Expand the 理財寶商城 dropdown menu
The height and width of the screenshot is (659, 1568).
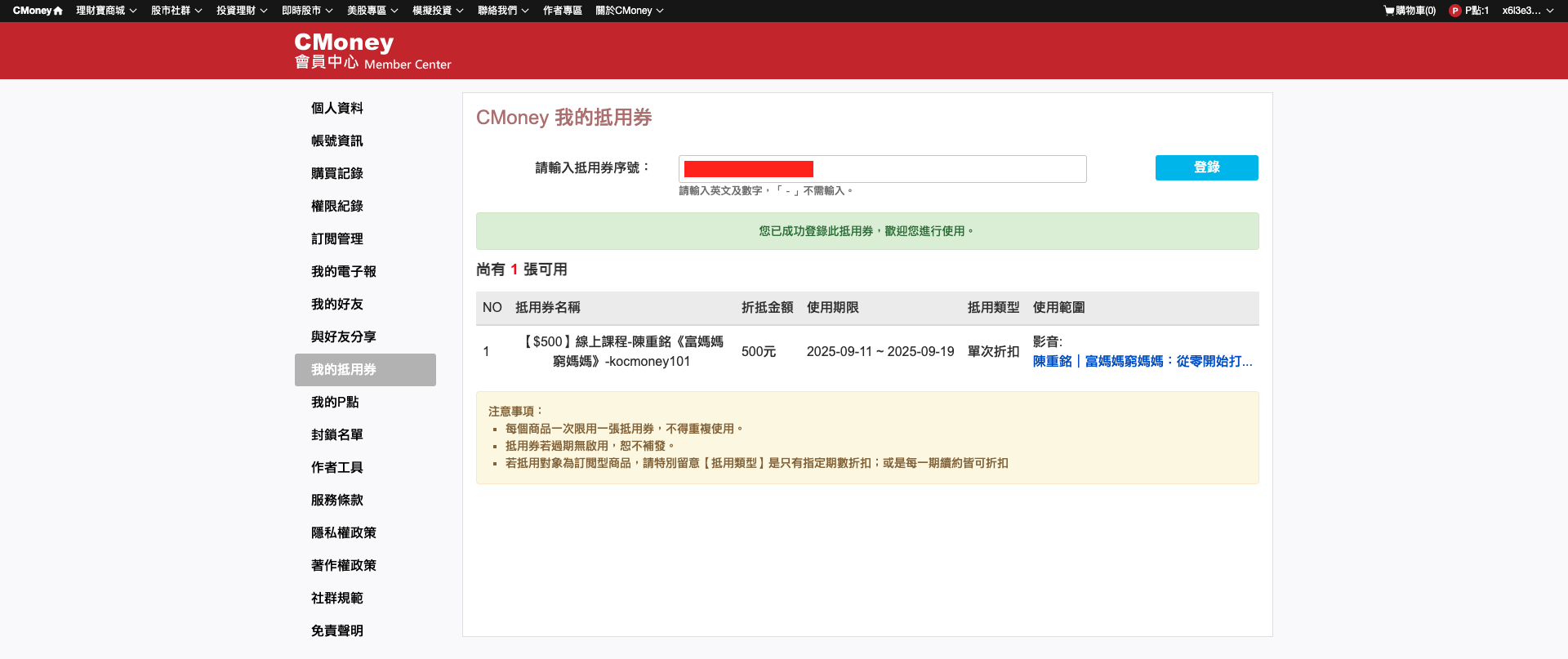tap(106, 11)
